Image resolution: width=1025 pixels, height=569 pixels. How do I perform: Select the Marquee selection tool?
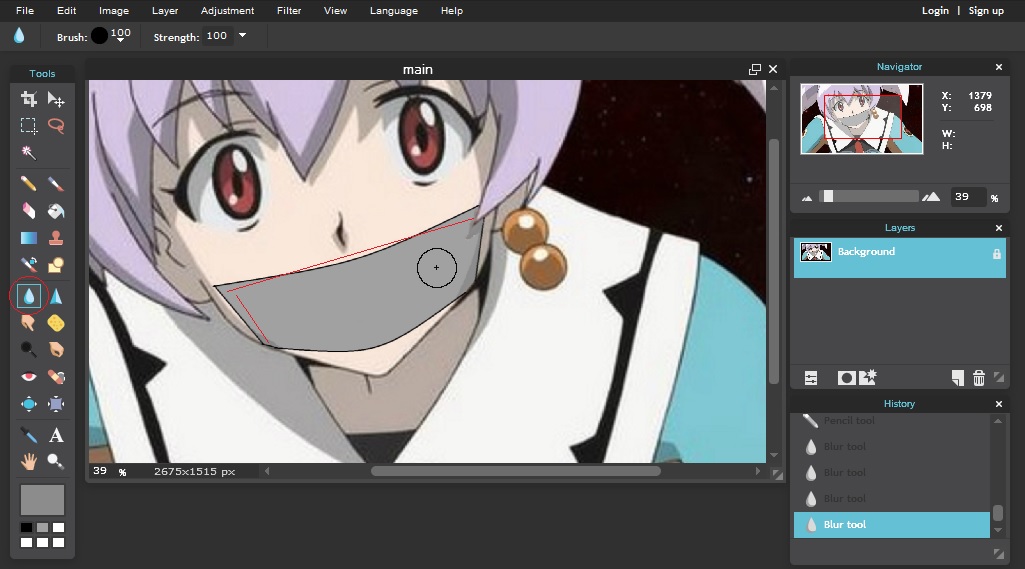[29, 126]
